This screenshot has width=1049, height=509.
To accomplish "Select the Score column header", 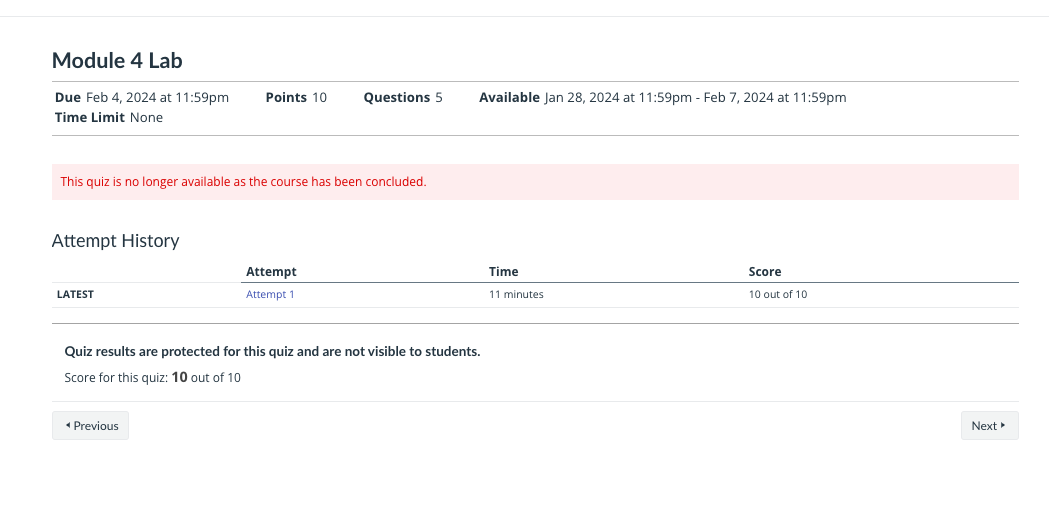I will point(765,272).
